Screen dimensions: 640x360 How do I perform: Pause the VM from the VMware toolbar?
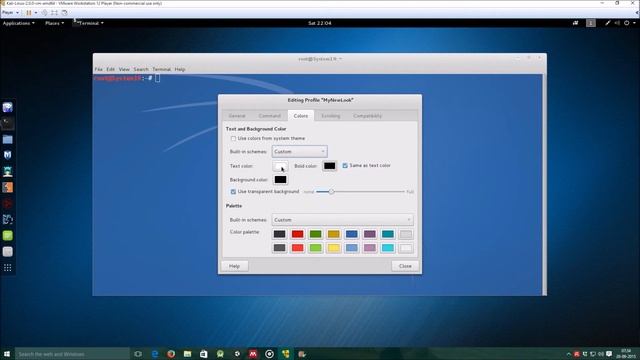click(x=29, y=13)
